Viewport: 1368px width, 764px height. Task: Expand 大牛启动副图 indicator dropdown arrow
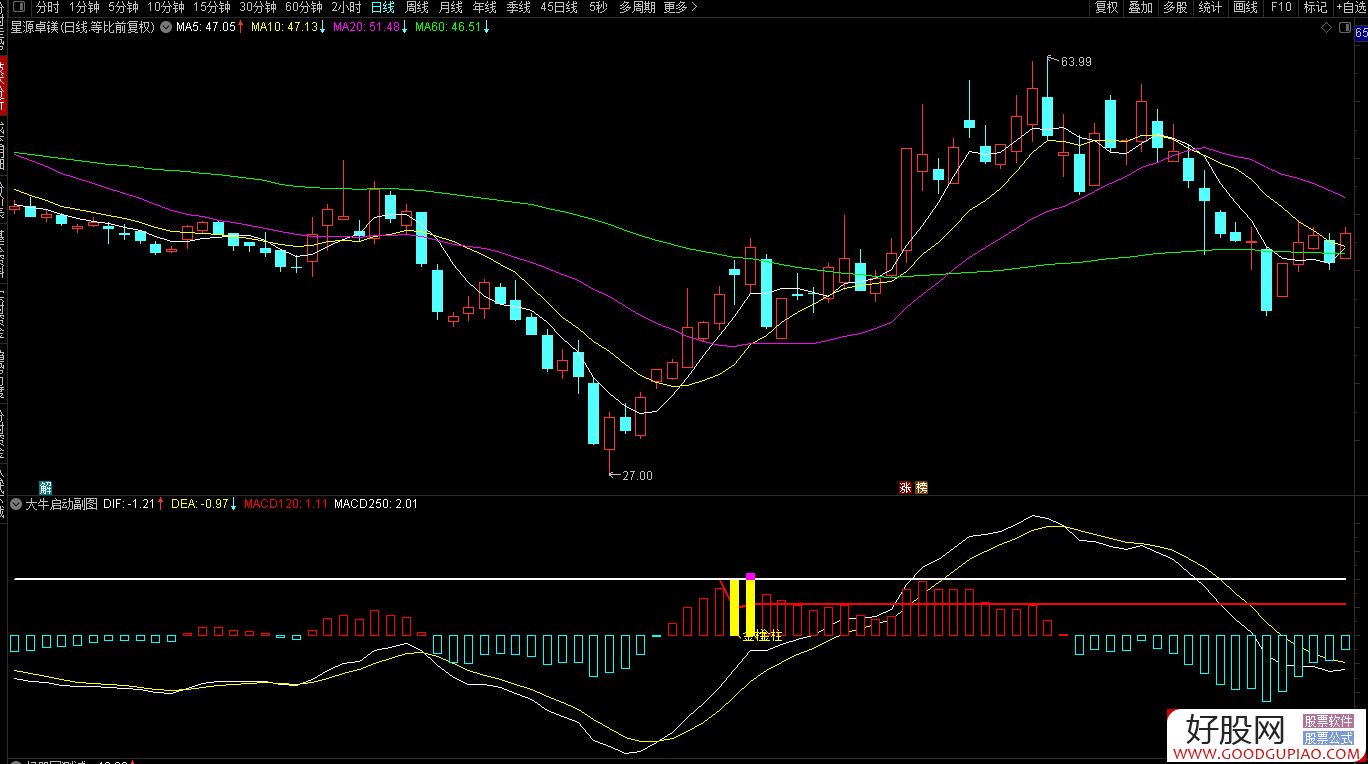pos(16,504)
